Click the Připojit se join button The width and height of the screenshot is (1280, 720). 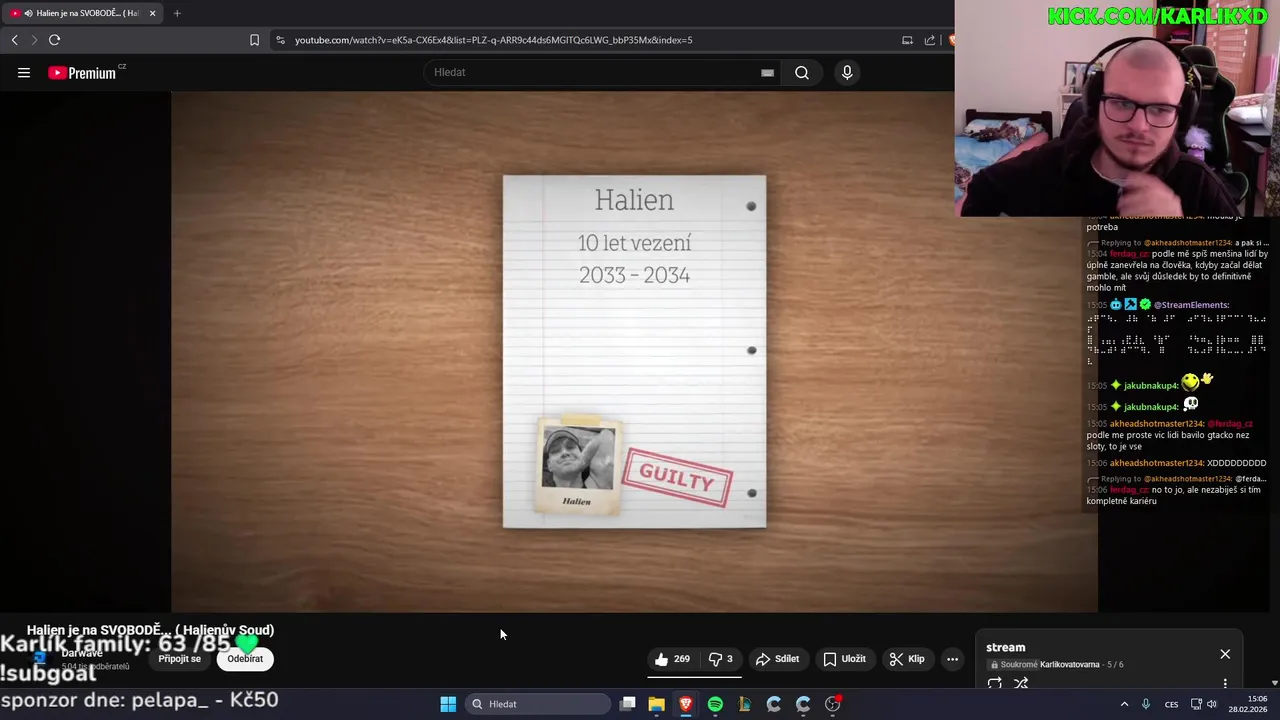click(180, 659)
